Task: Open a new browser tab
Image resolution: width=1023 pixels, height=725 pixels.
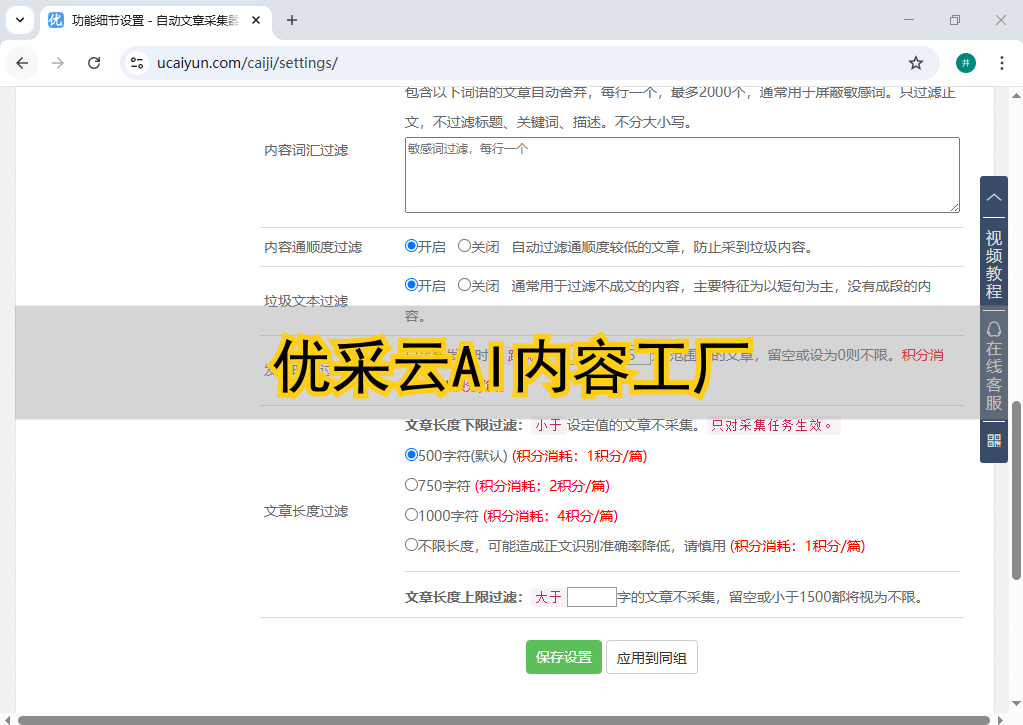Action: 292,20
